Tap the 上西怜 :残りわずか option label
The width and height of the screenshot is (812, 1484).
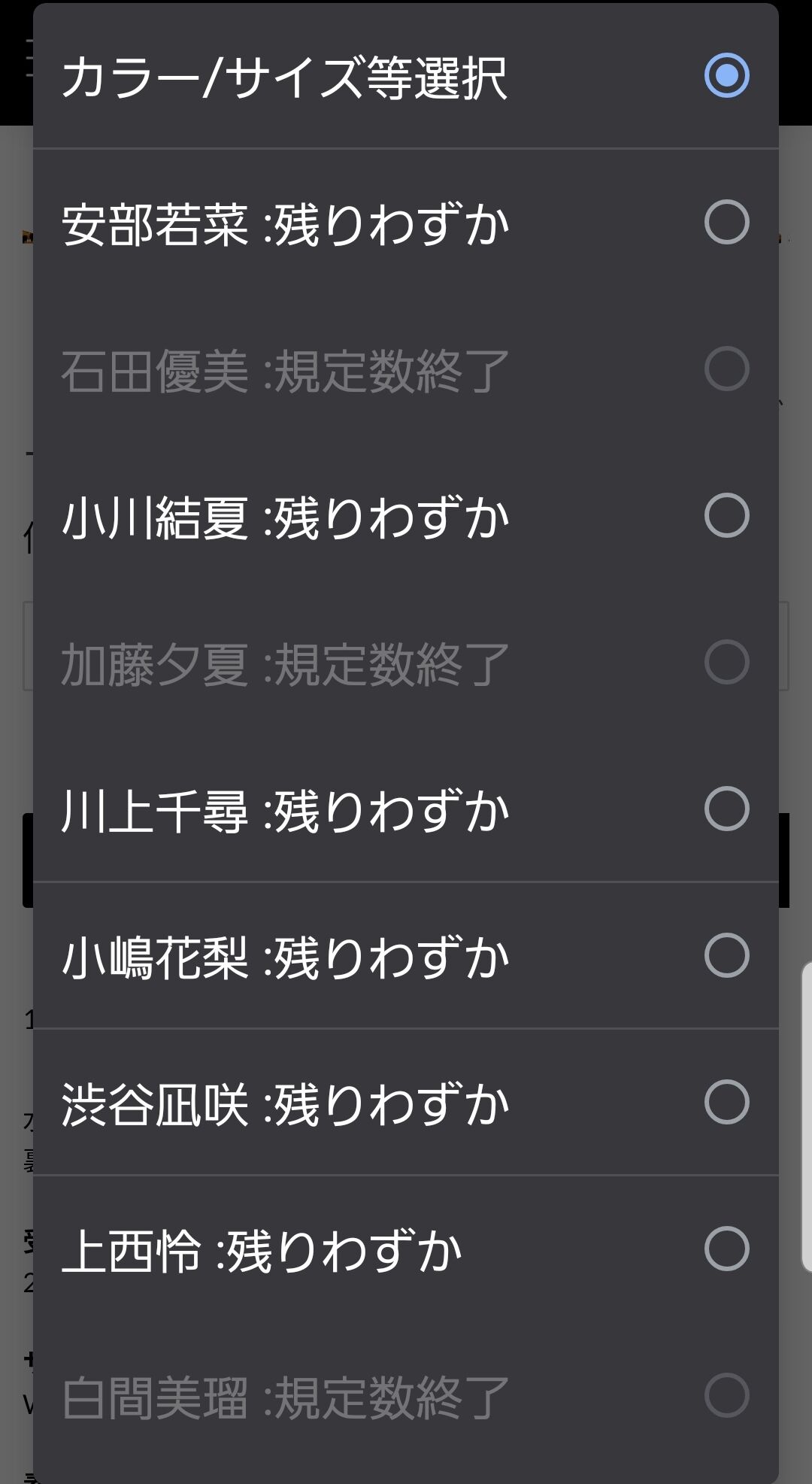pyautogui.click(x=262, y=1251)
